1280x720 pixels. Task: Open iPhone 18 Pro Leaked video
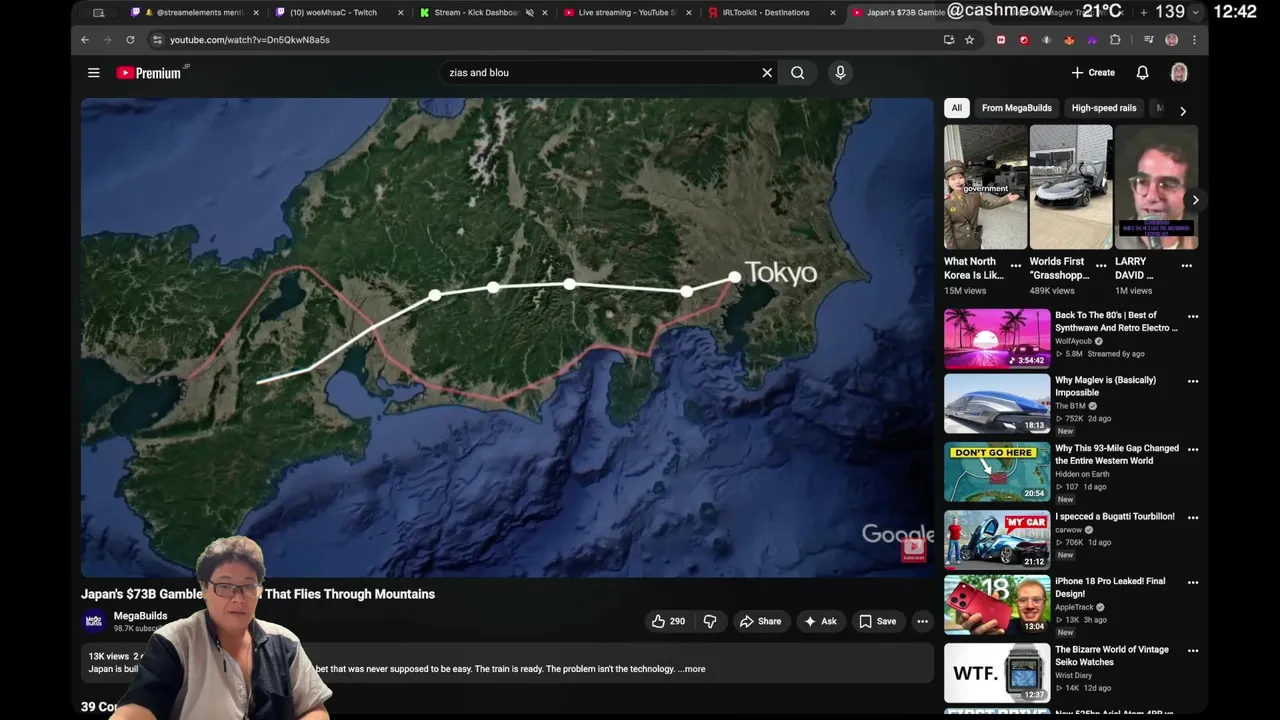pyautogui.click(x=1110, y=587)
